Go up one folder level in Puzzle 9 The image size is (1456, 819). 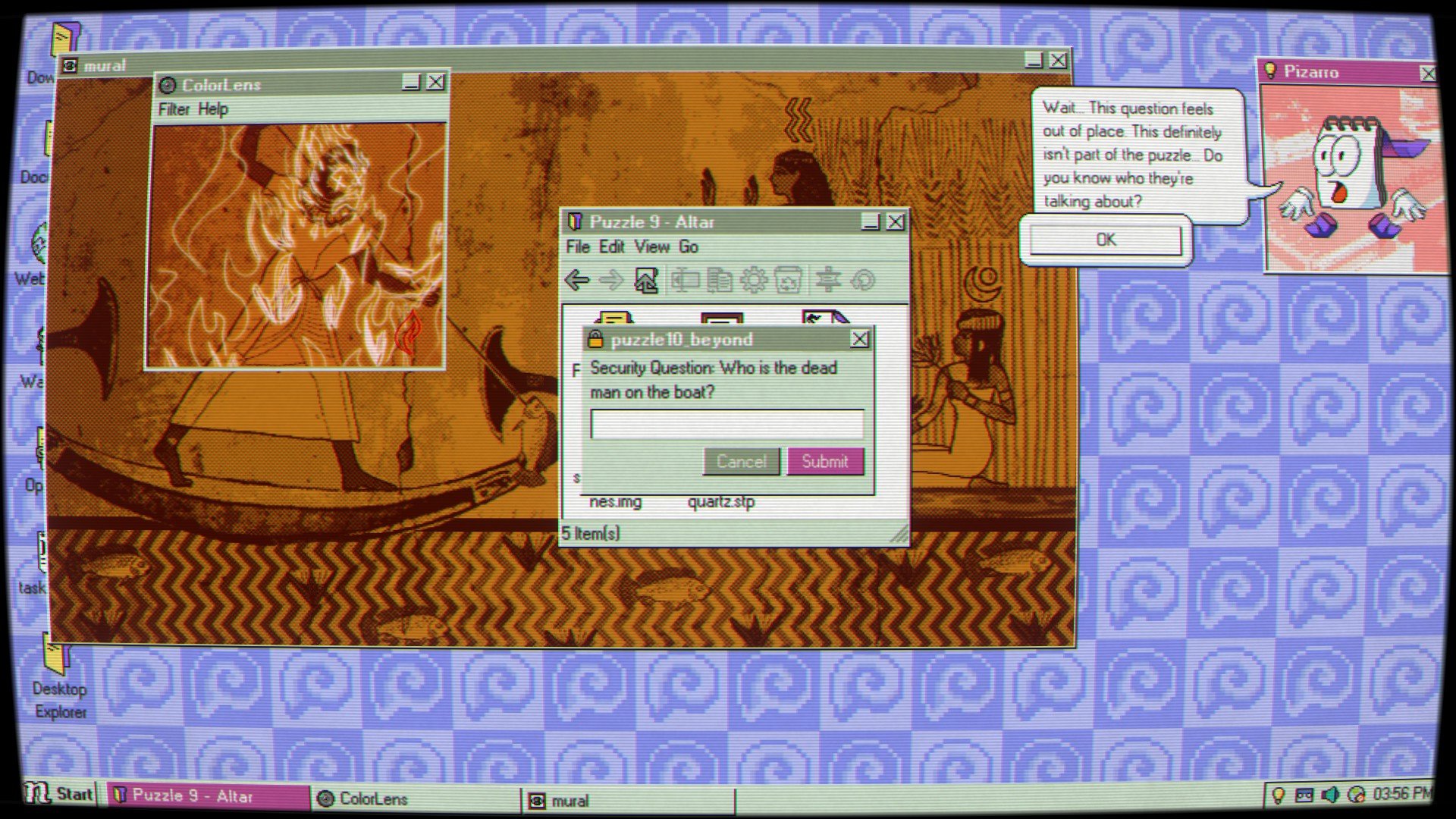[x=646, y=281]
